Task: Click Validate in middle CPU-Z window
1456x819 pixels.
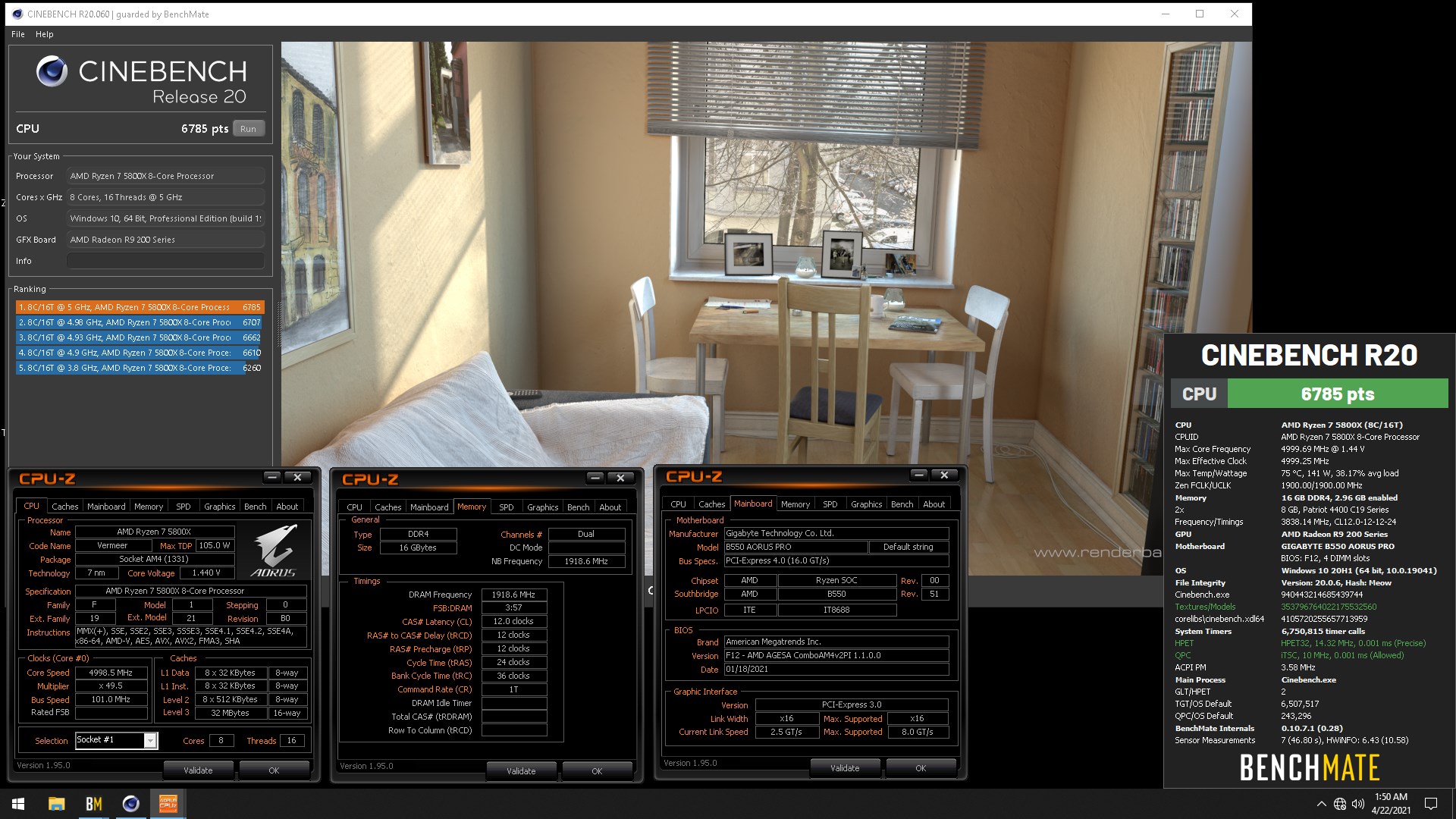Action: tap(521, 771)
